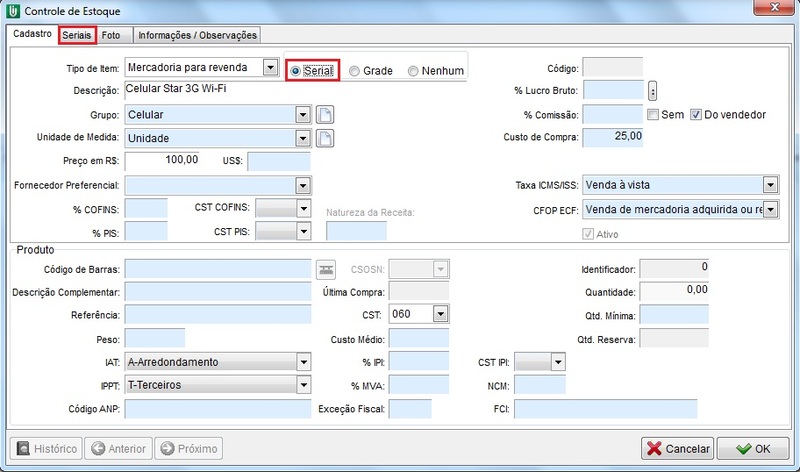Expand the CST 060 combo box
Screen dimensions: 800x472
439,315
